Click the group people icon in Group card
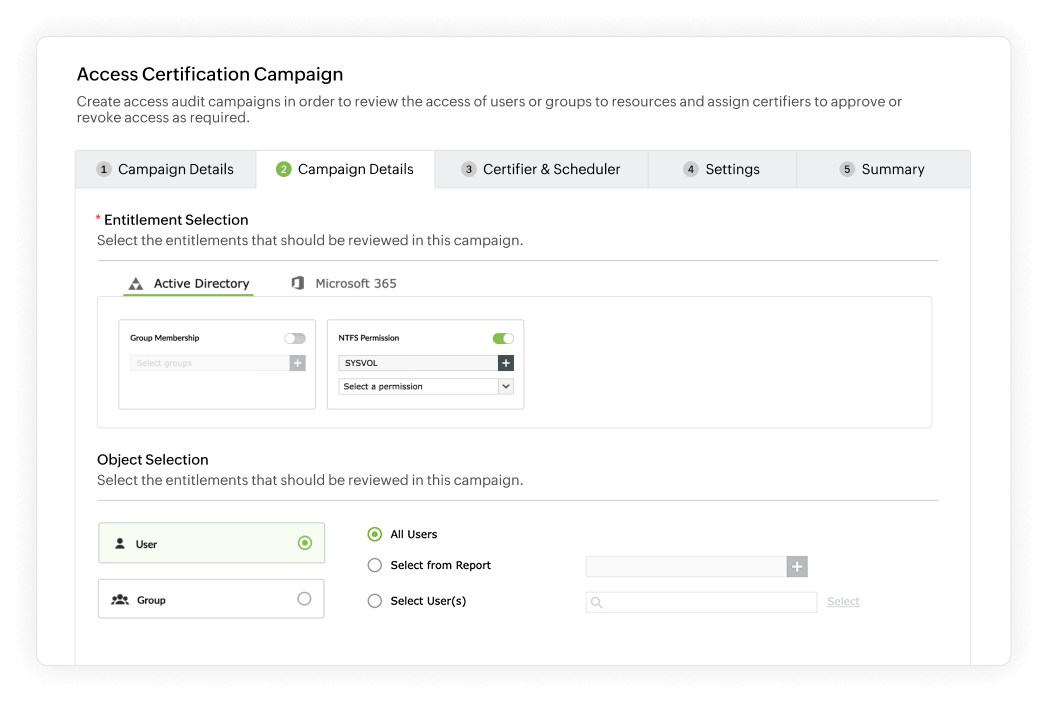This screenshot has height=702, width=1047. pos(120,600)
